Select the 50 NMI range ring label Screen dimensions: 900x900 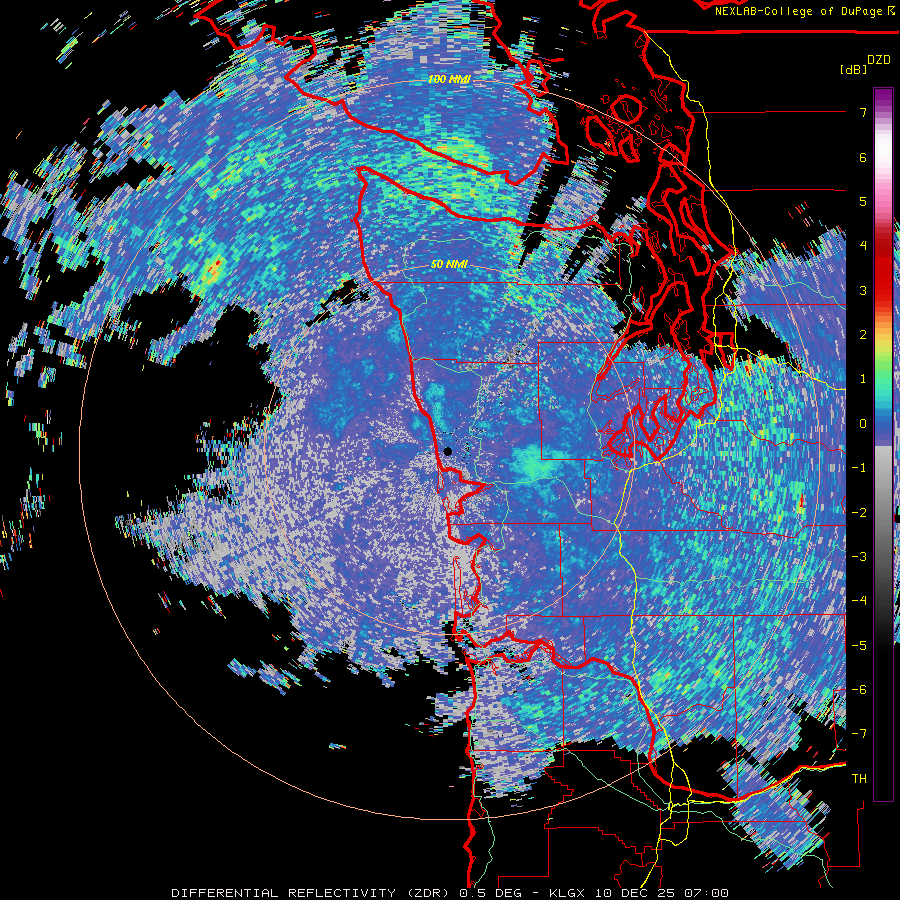[x=449, y=265]
